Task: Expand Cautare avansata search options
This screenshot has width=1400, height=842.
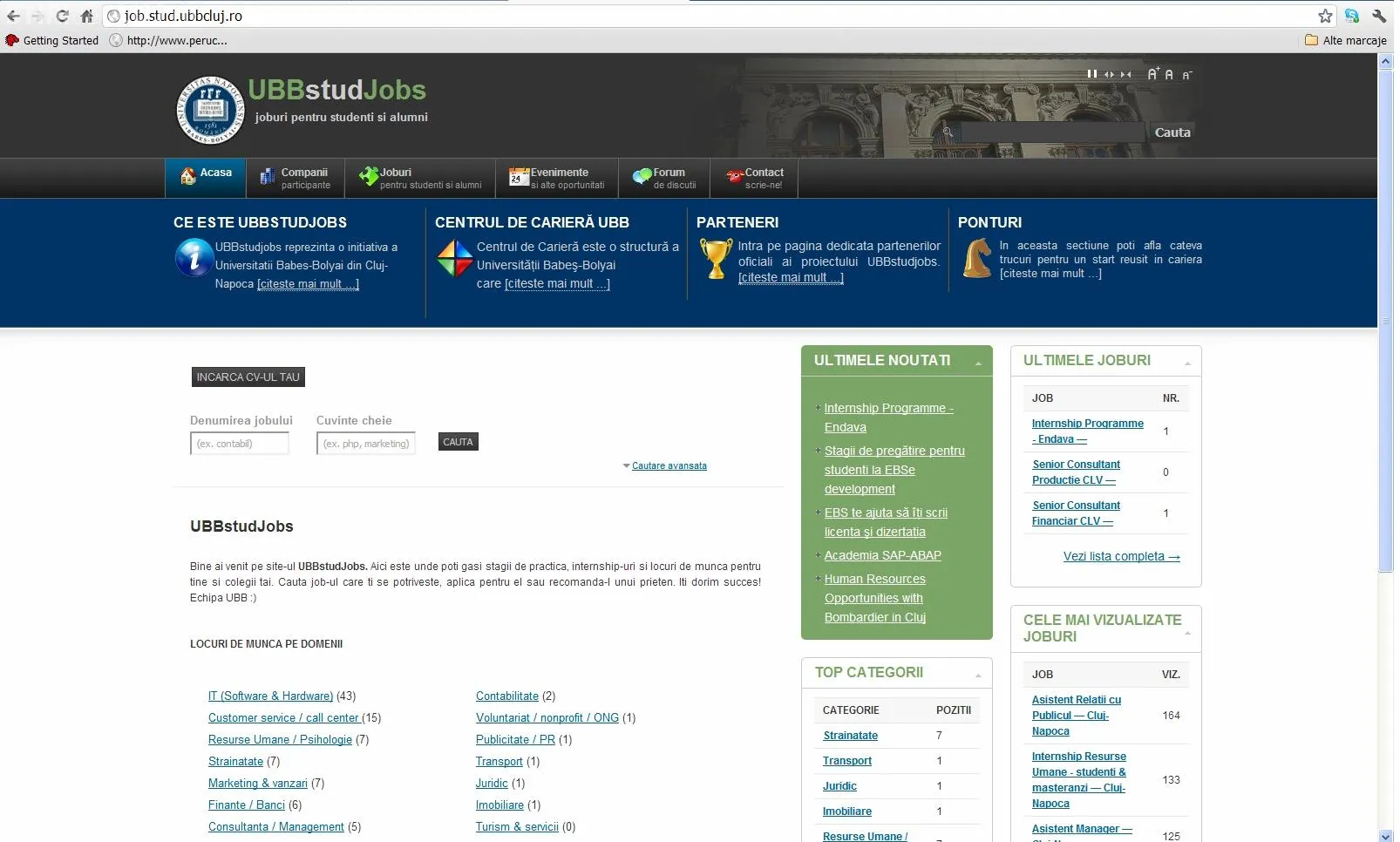Action: click(x=669, y=465)
